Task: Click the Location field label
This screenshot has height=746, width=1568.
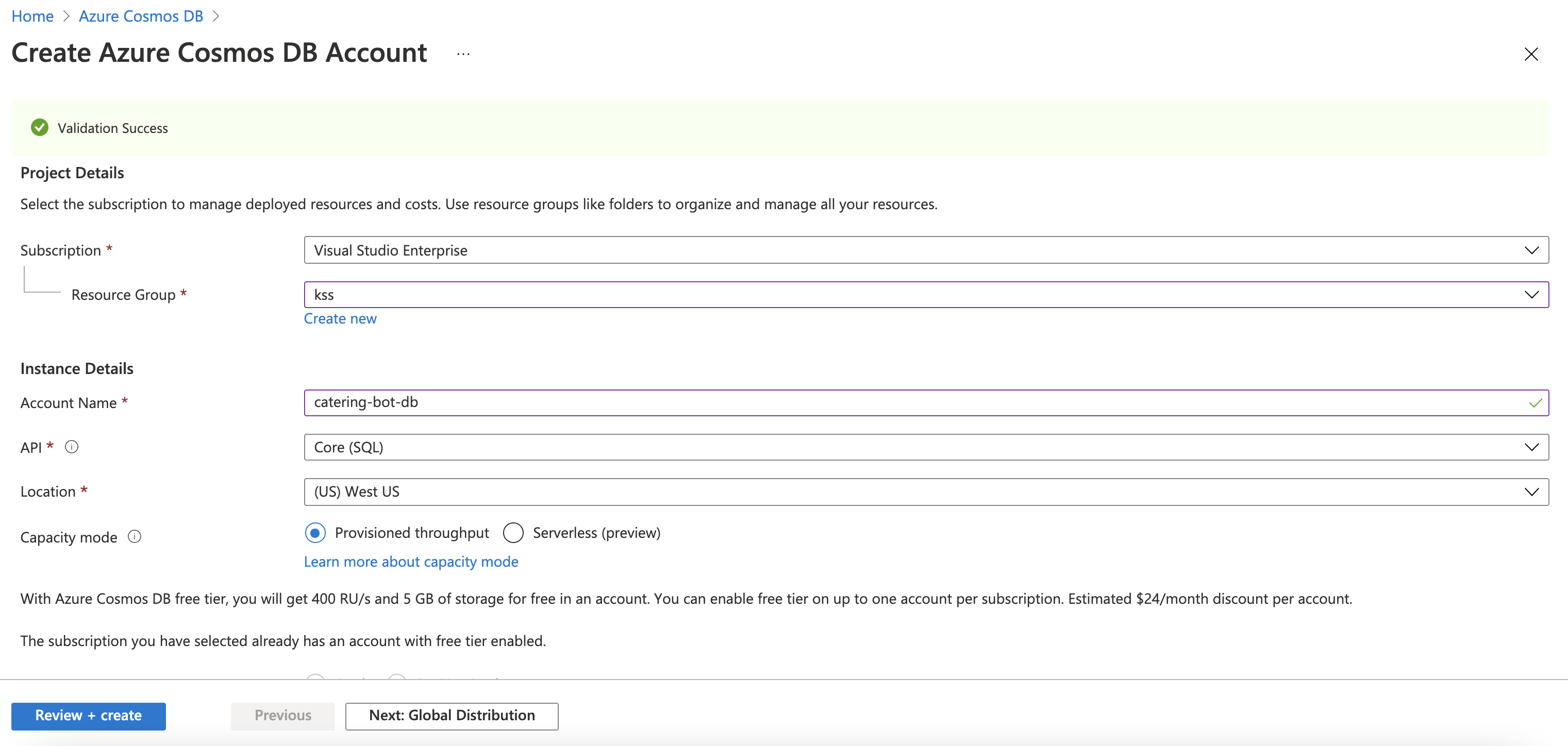Action: [48, 491]
